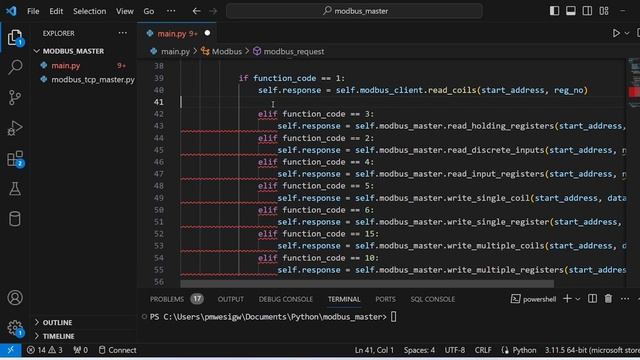
Task: Open Explorer more actions ellipsis
Action: [122, 33]
